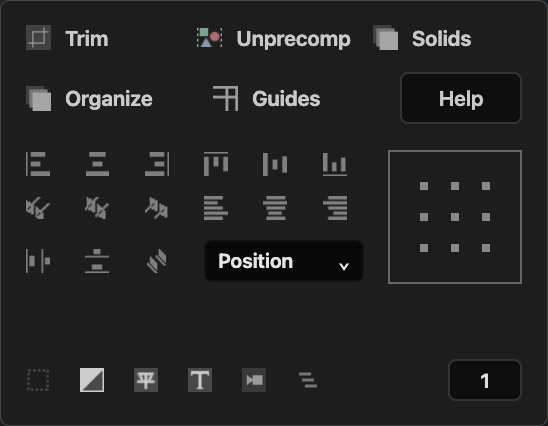Select center anchor point in grid
The image size is (548, 426).
(455, 217)
